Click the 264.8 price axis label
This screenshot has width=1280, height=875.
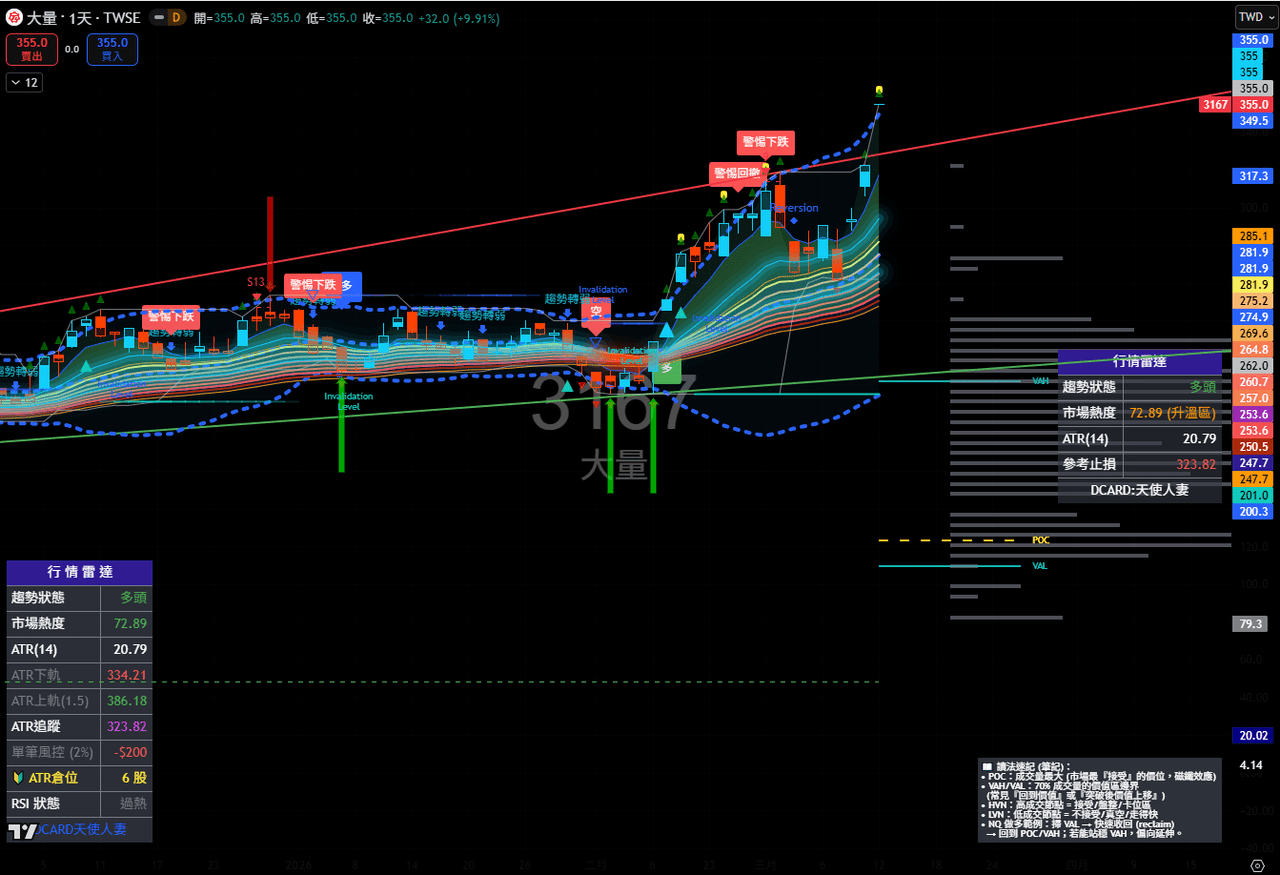(1253, 350)
